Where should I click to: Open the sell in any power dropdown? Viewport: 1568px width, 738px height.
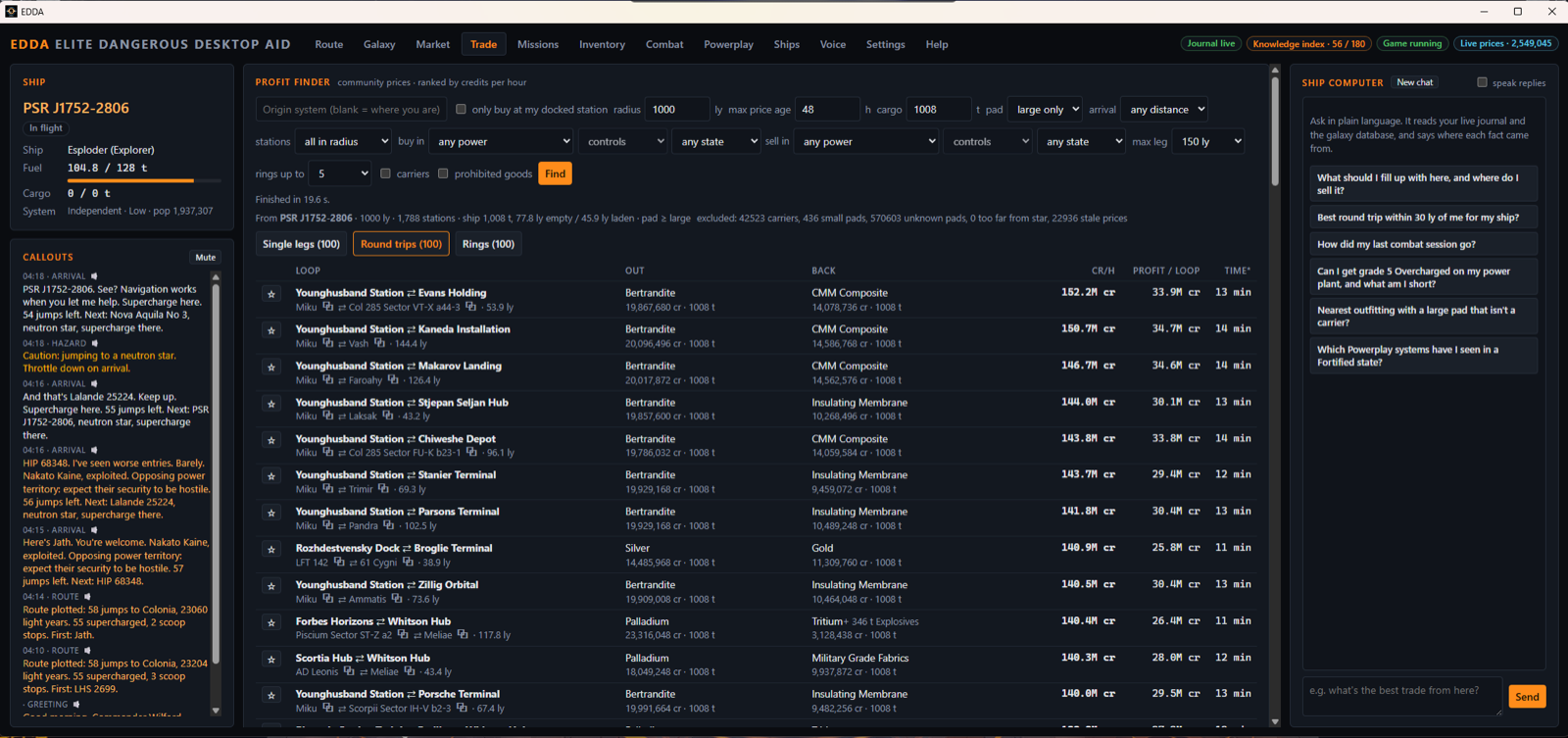pyautogui.click(x=866, y=141)
